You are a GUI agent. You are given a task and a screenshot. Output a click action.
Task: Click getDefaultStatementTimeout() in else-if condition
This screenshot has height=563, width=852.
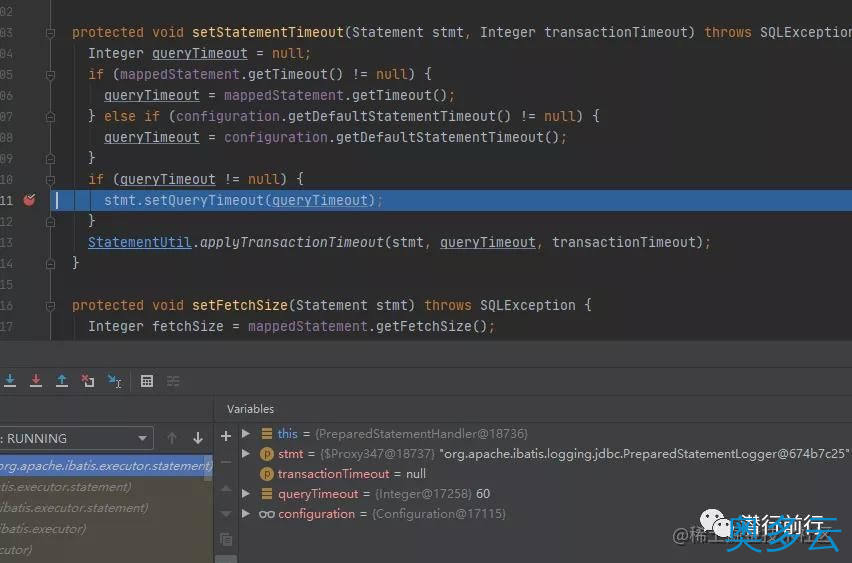pyautogui.click(x=399, y=116)
